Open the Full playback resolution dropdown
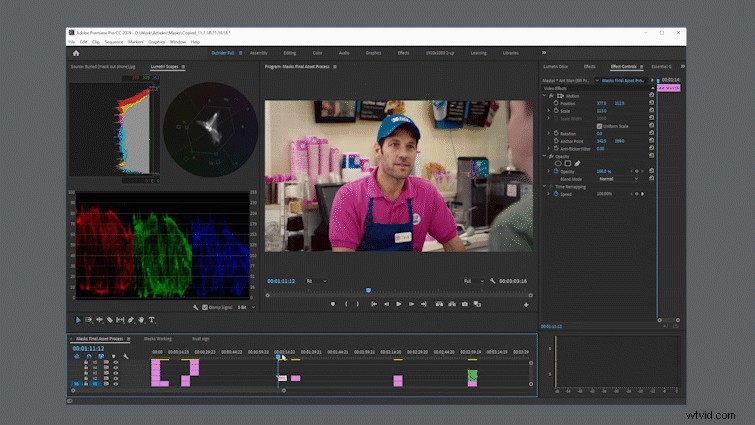 click(x=474, y=281)
